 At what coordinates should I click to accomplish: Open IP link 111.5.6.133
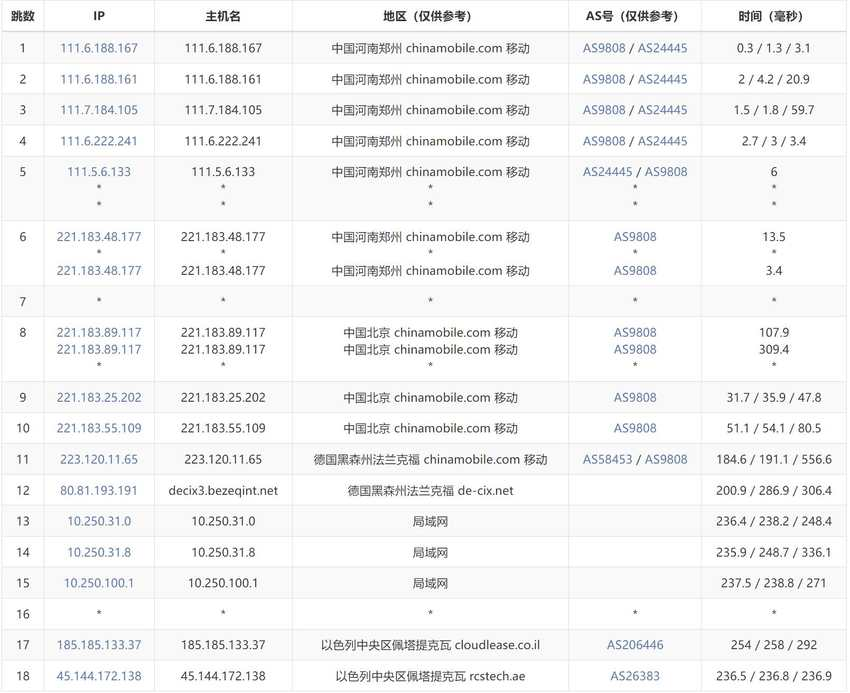point(99,172)
